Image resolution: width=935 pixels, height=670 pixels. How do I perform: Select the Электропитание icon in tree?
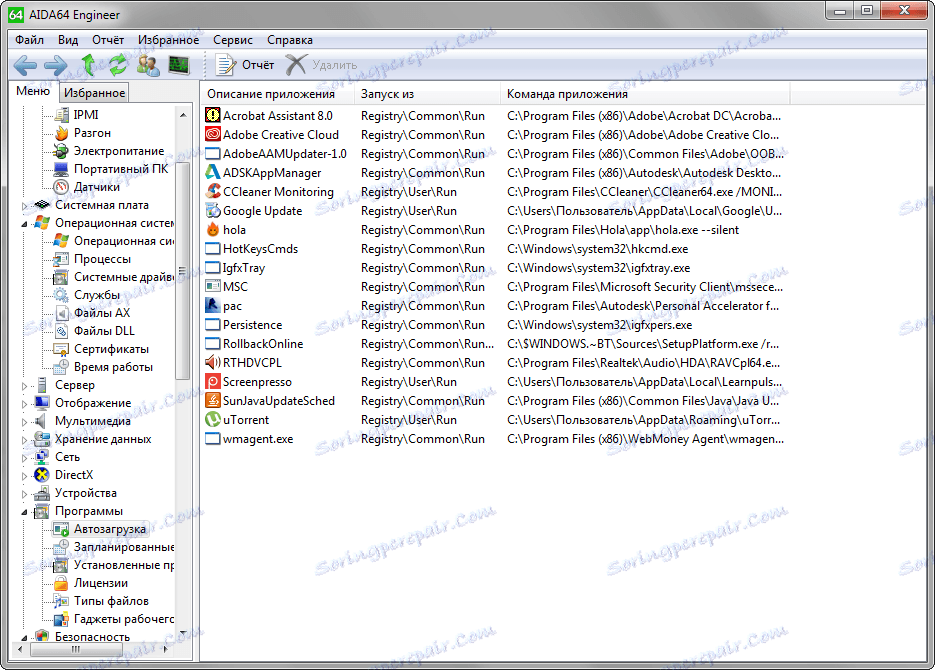click(61, 151)
